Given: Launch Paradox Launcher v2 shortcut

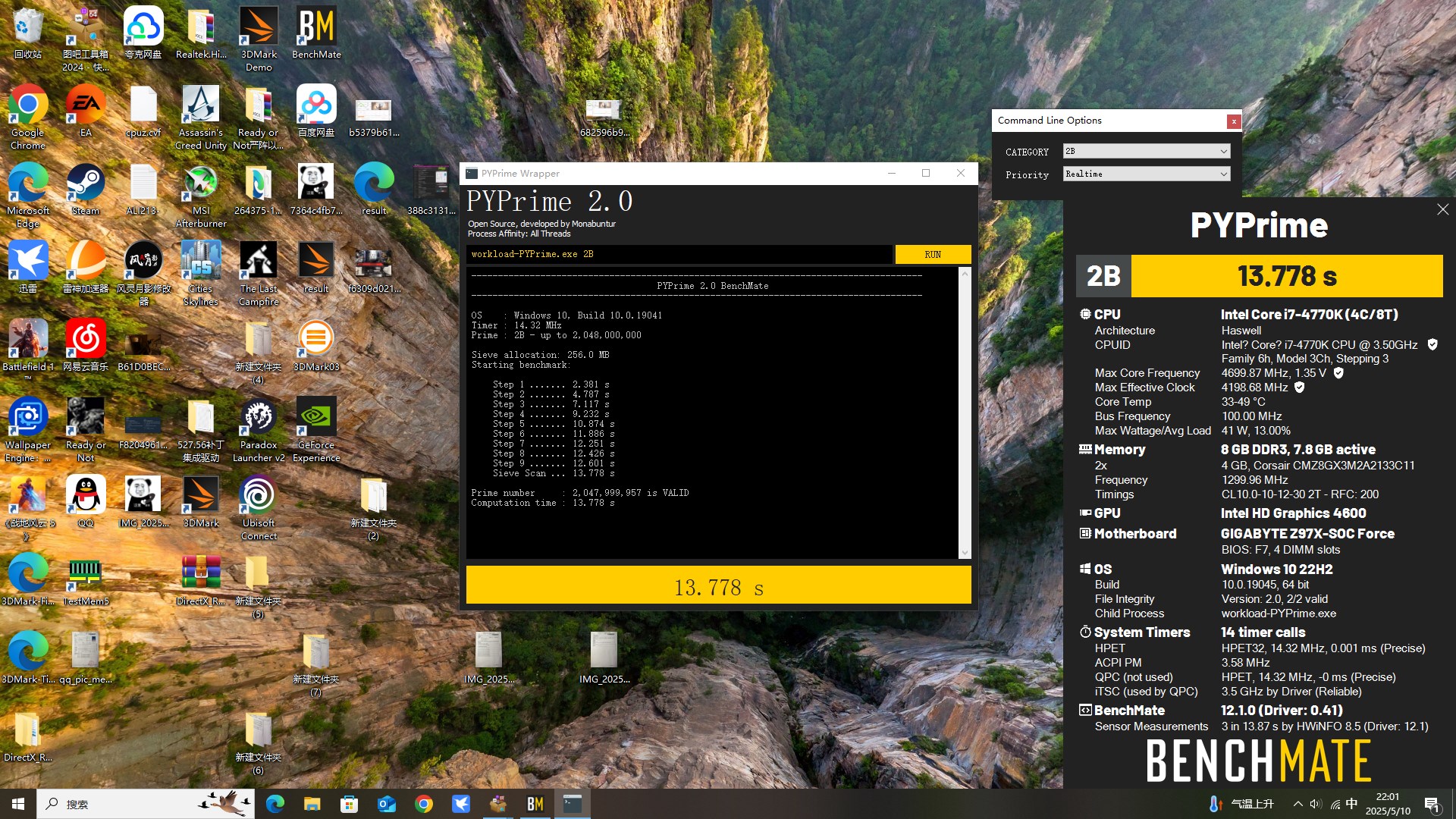Looking at the screenshot, I should tap(259, 429).
